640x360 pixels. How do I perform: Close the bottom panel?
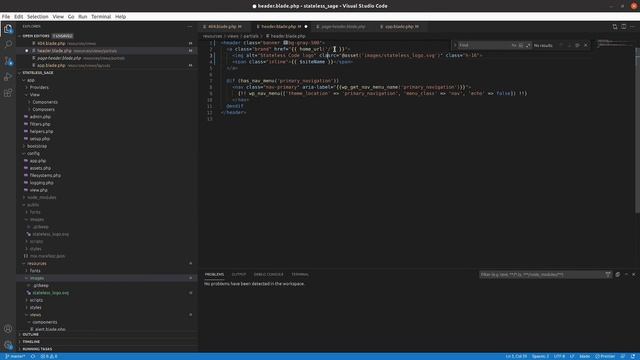click(633, 275)
